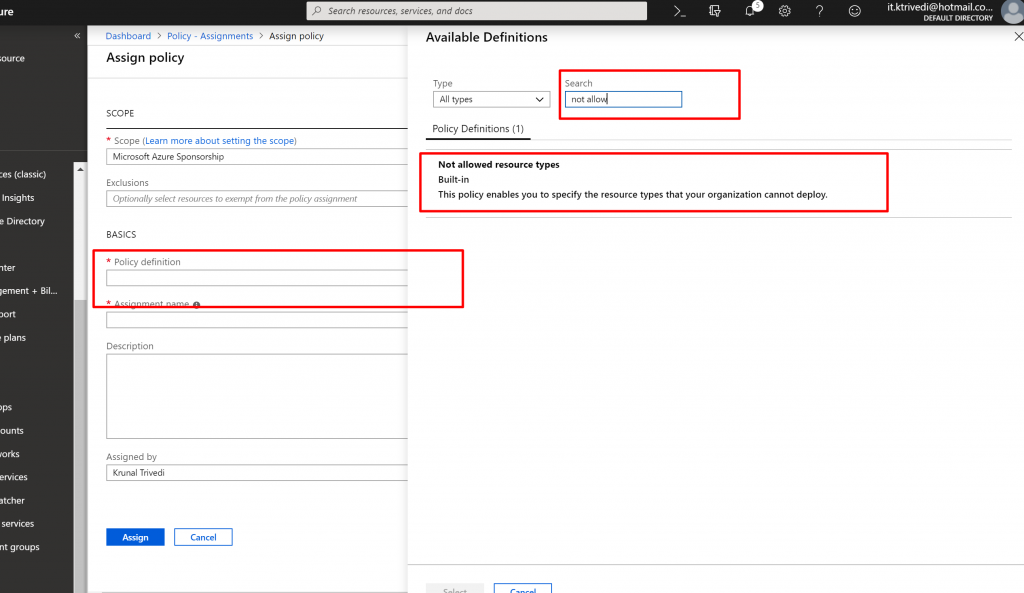The image size is (1024, 593).
Task: Open the Dashboard breadcrumb link
Action: point(128,36)
